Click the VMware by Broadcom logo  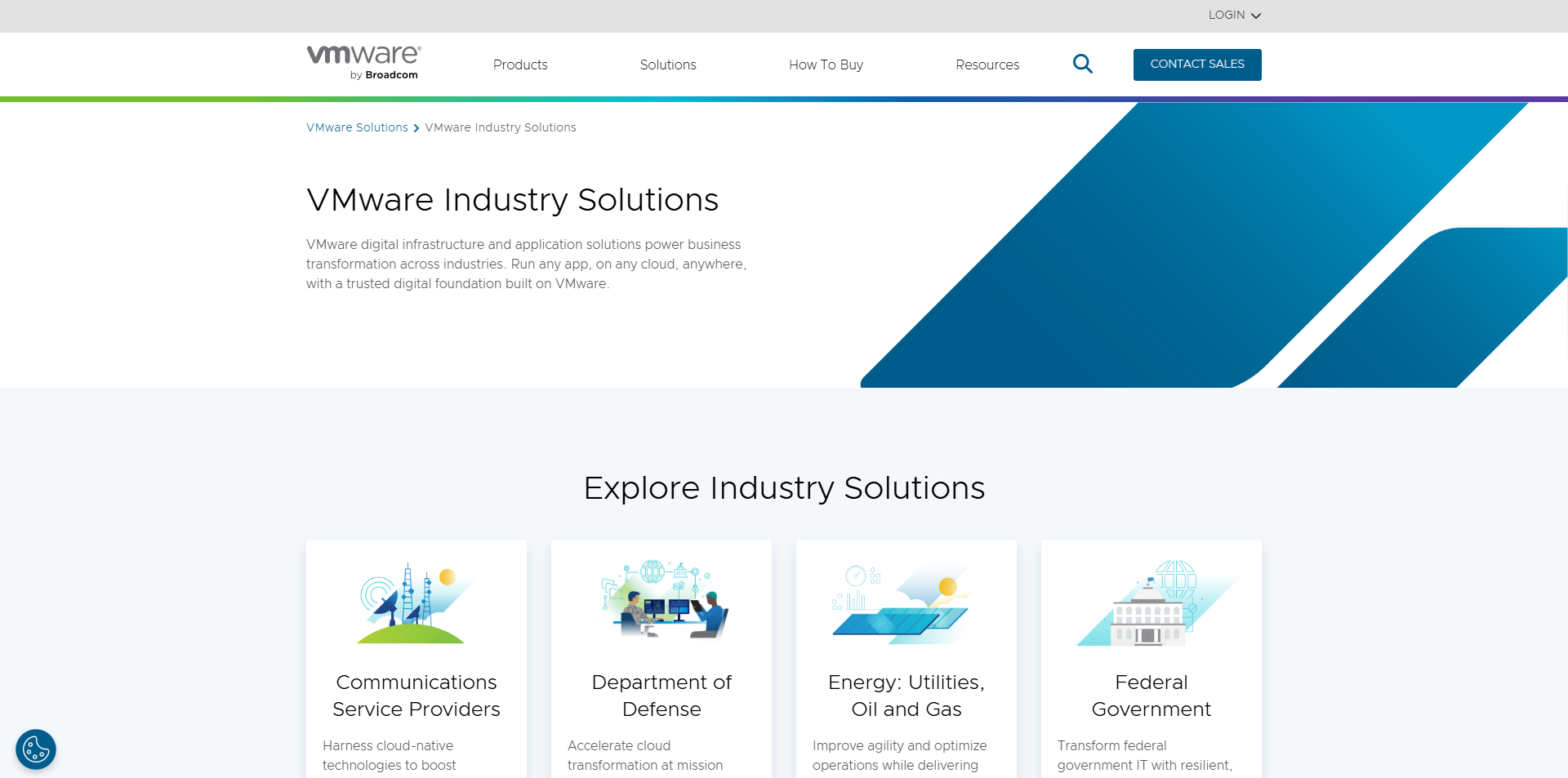tap(363, 62)
